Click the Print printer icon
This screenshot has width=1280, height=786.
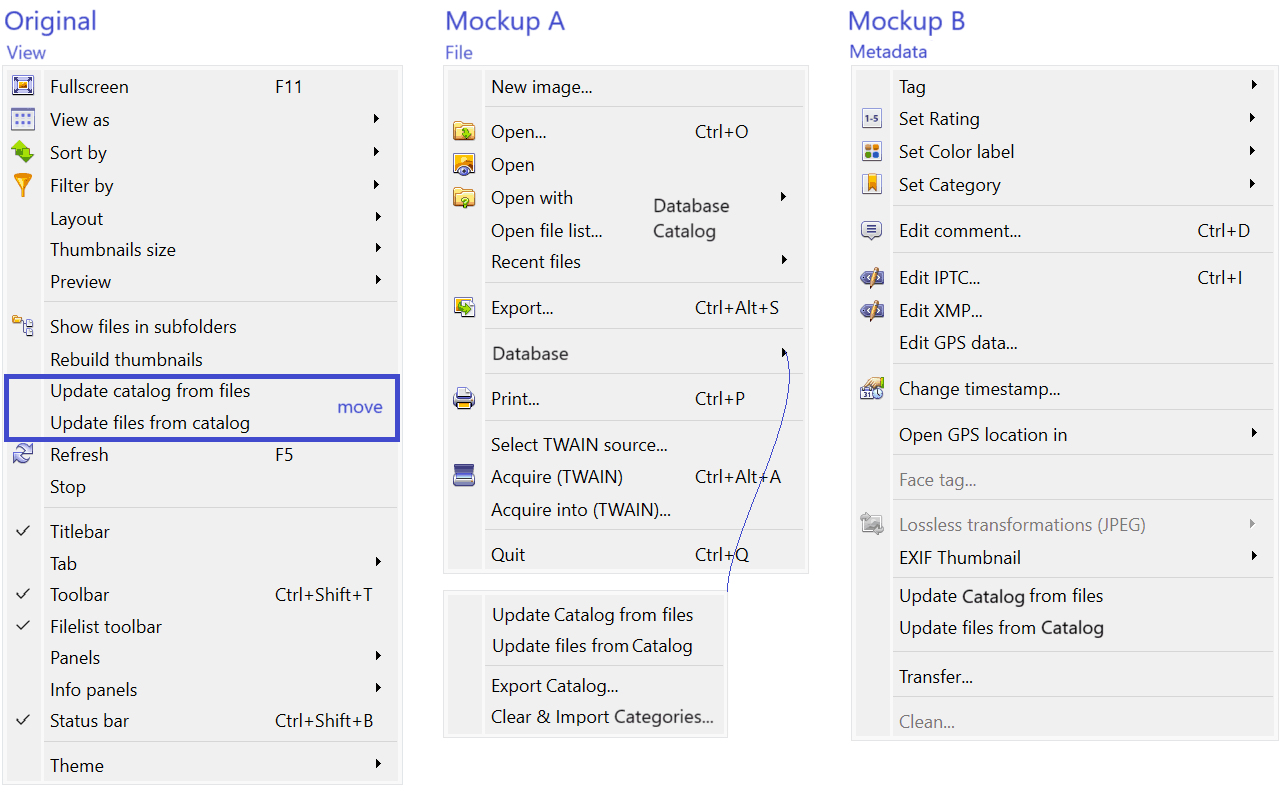[464, 399]
